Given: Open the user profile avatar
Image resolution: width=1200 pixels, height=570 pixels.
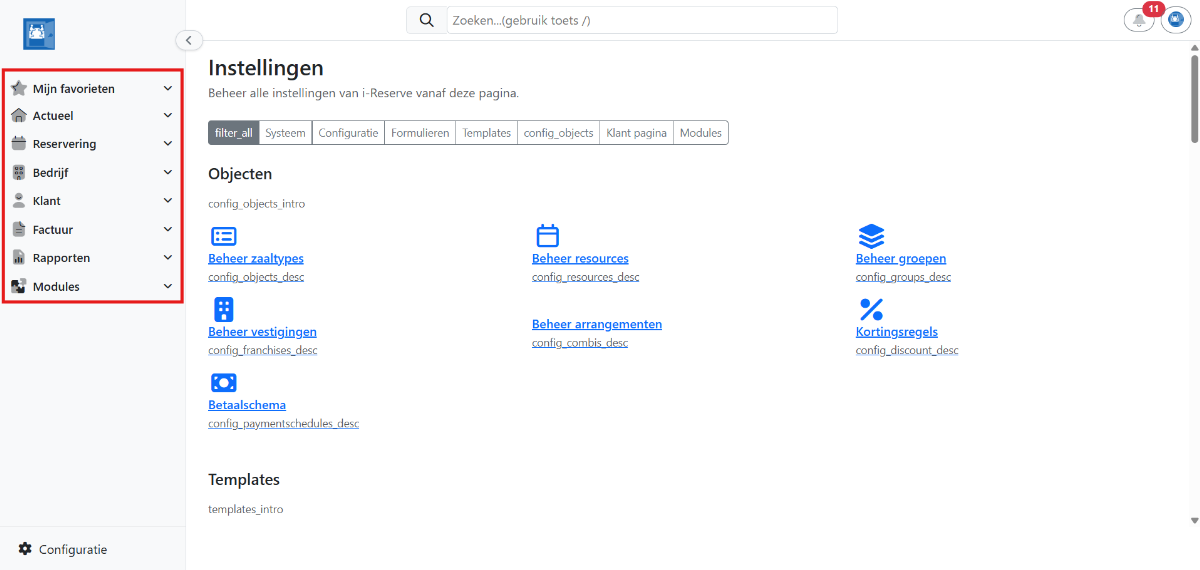Looking at the screenshot, I should [x=1175, y=20].
